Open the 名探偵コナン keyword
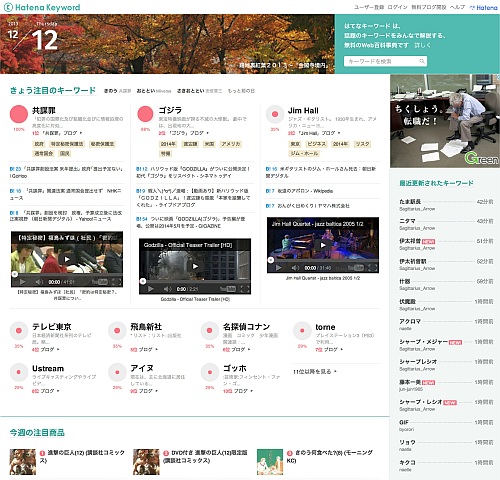 coord(246,327)
